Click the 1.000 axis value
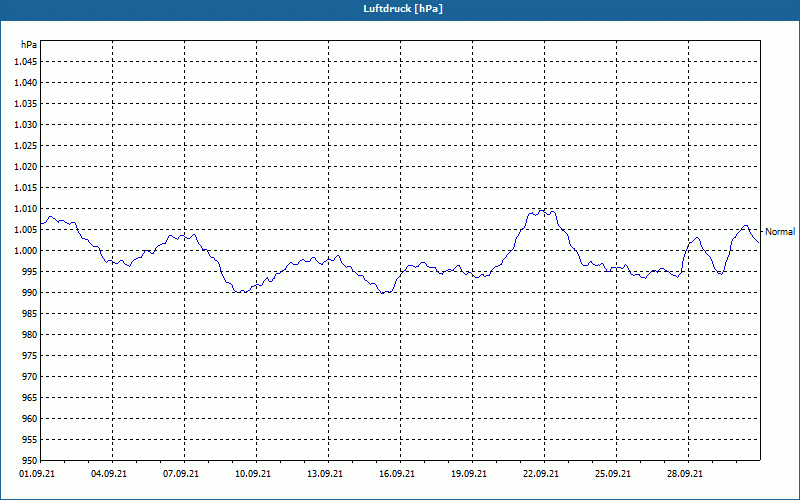 (x=26, y=251)
